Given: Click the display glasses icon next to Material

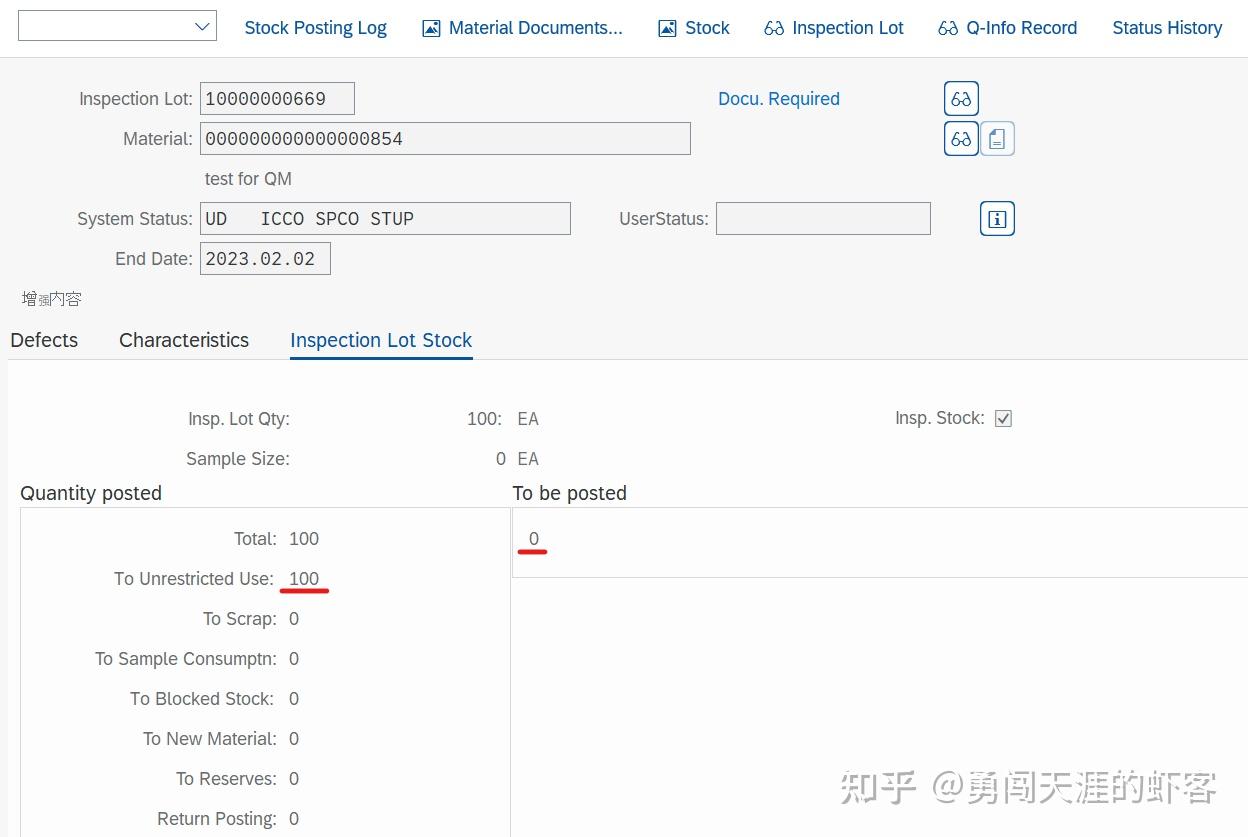Looking at the screenshot, I should click(960, 138).
